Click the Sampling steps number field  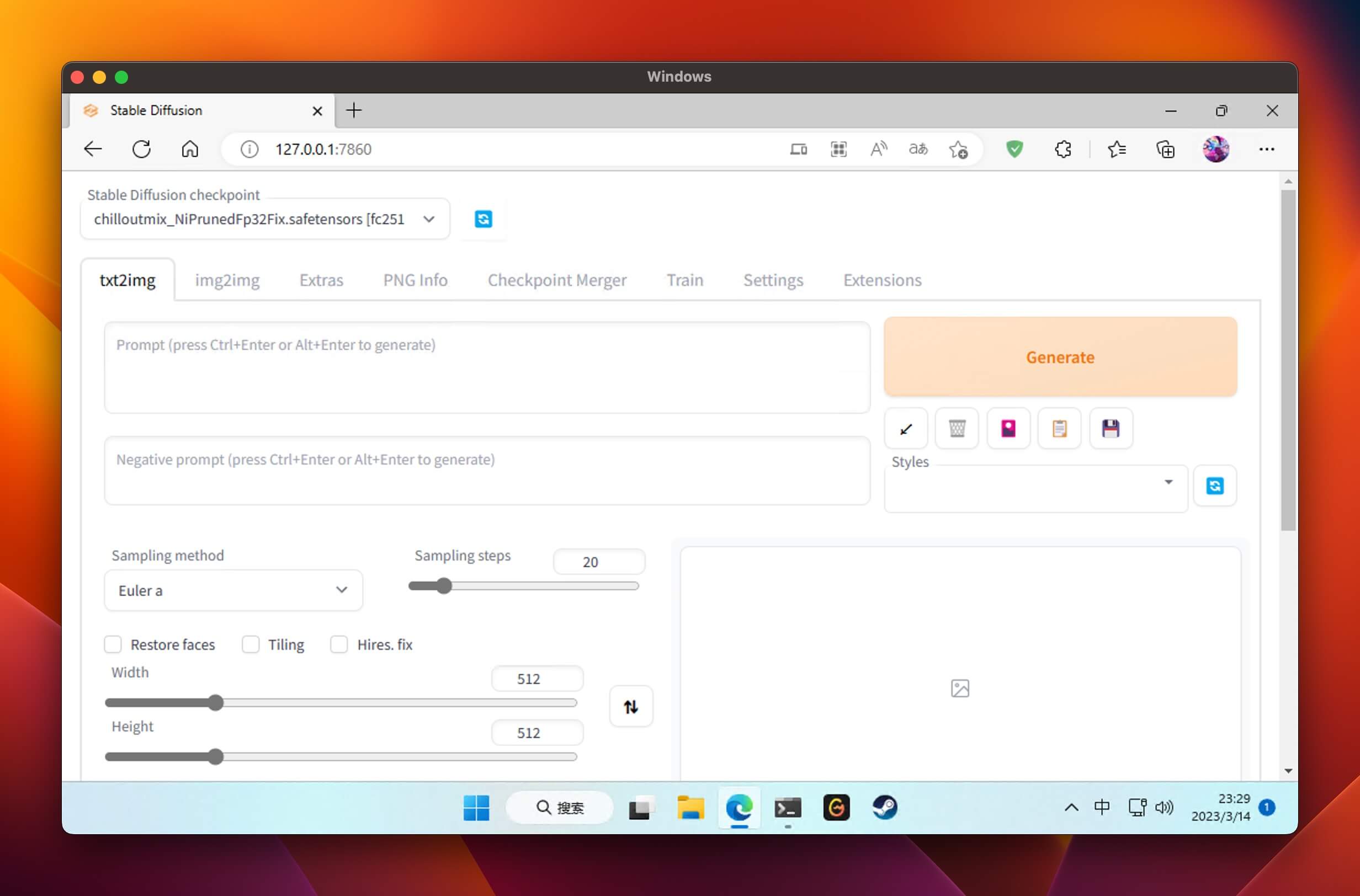pyautogui.click(x=598, y=562)
